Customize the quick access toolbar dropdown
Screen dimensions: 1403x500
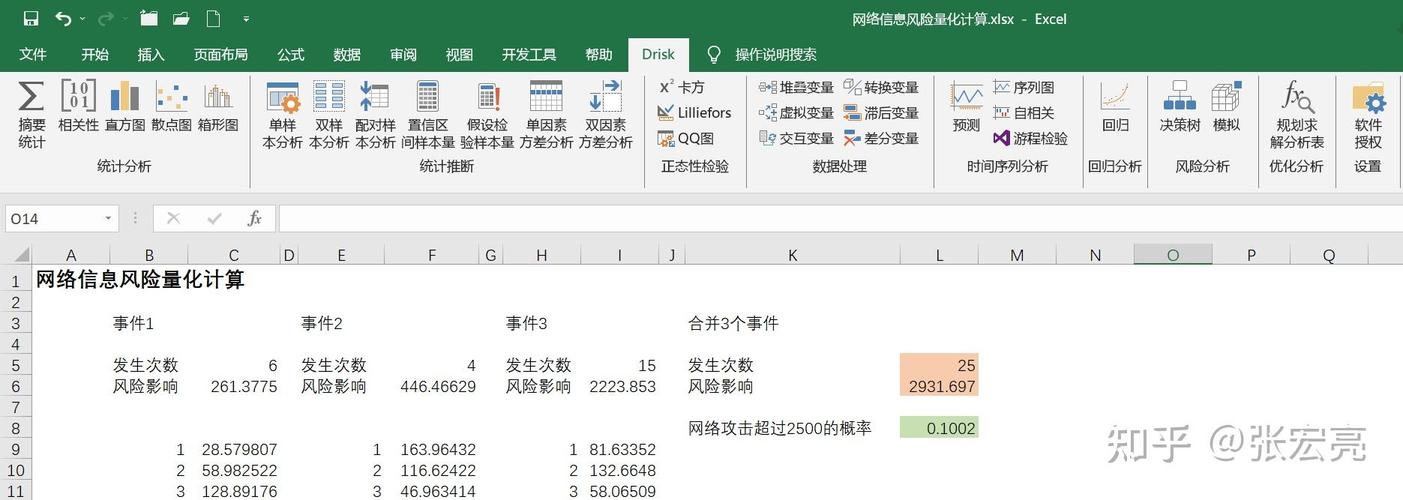[246, 19]
